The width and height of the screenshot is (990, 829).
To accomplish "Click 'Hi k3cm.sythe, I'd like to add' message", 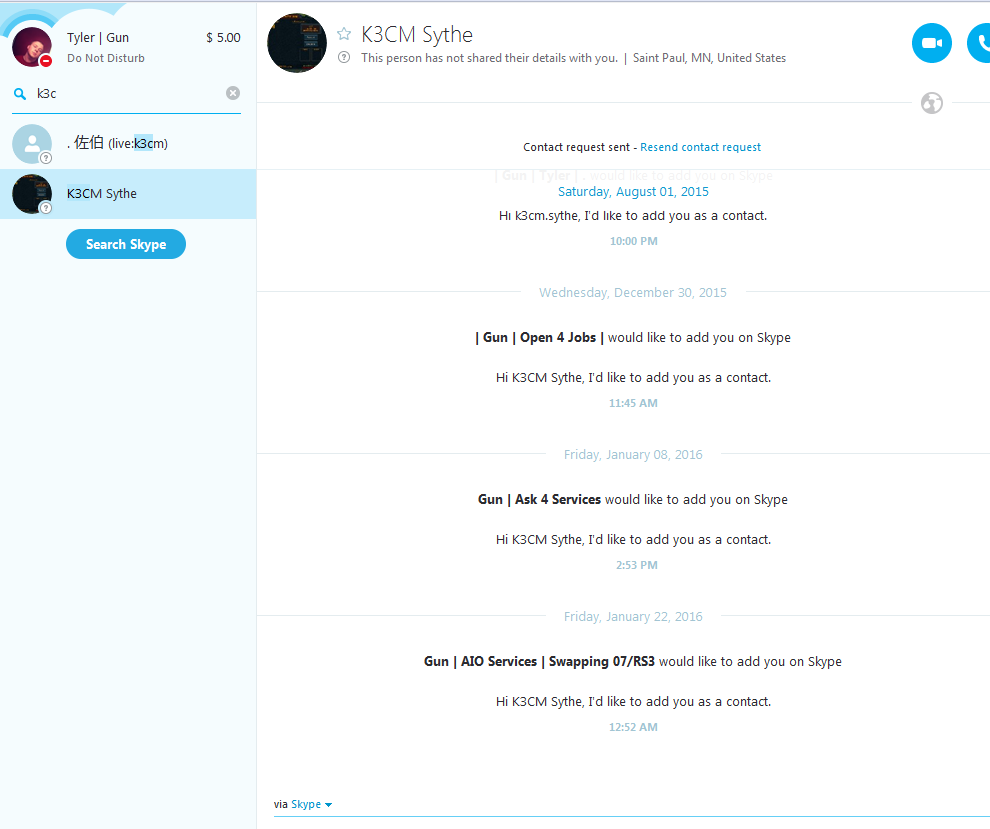I will click(633, 216).
